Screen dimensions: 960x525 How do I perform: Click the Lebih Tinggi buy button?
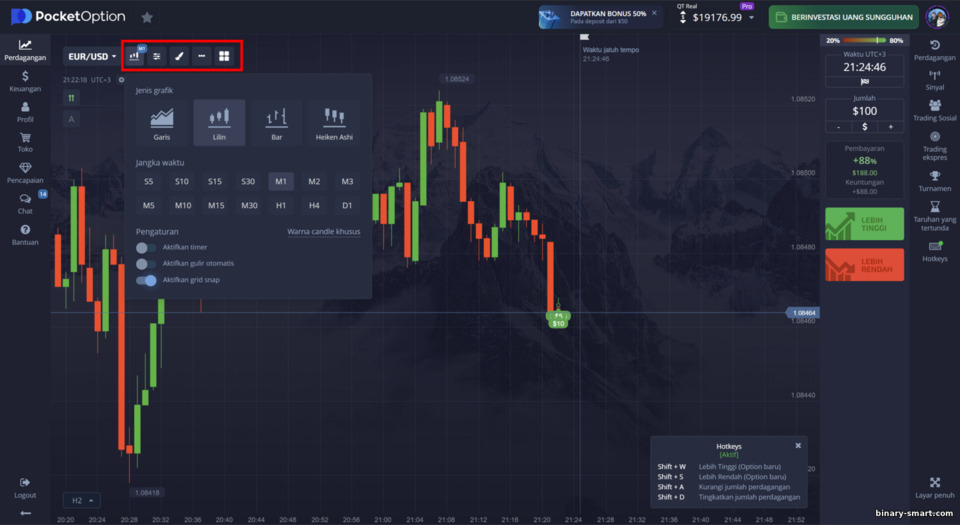(864, 224)
